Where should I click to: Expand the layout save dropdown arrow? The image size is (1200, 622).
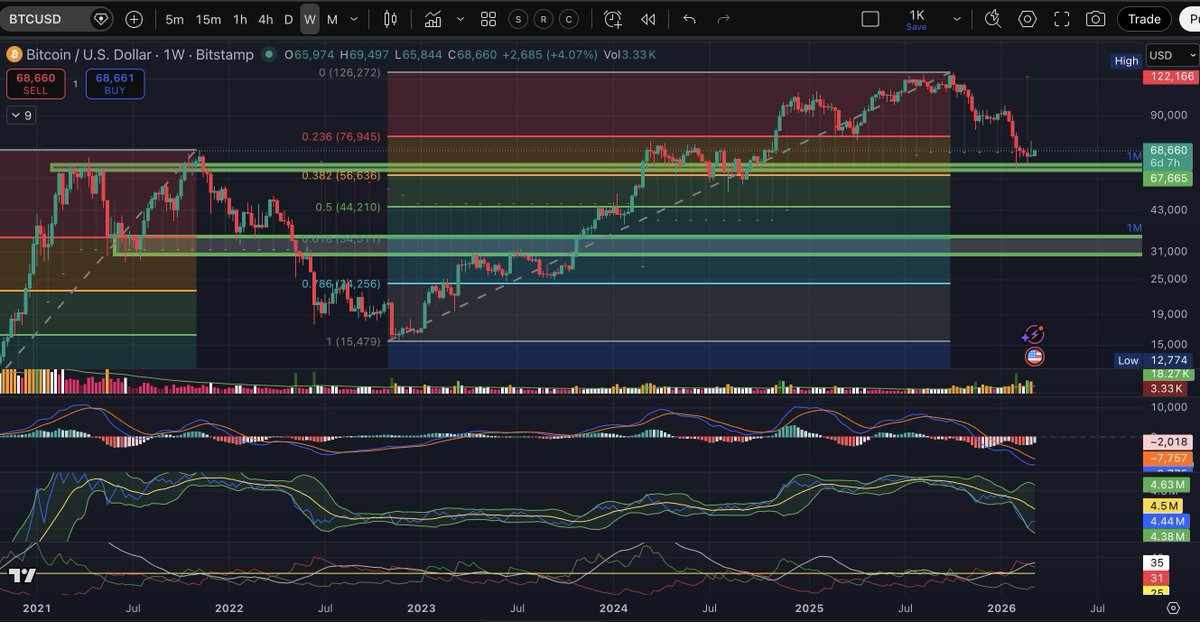[957, 19]
